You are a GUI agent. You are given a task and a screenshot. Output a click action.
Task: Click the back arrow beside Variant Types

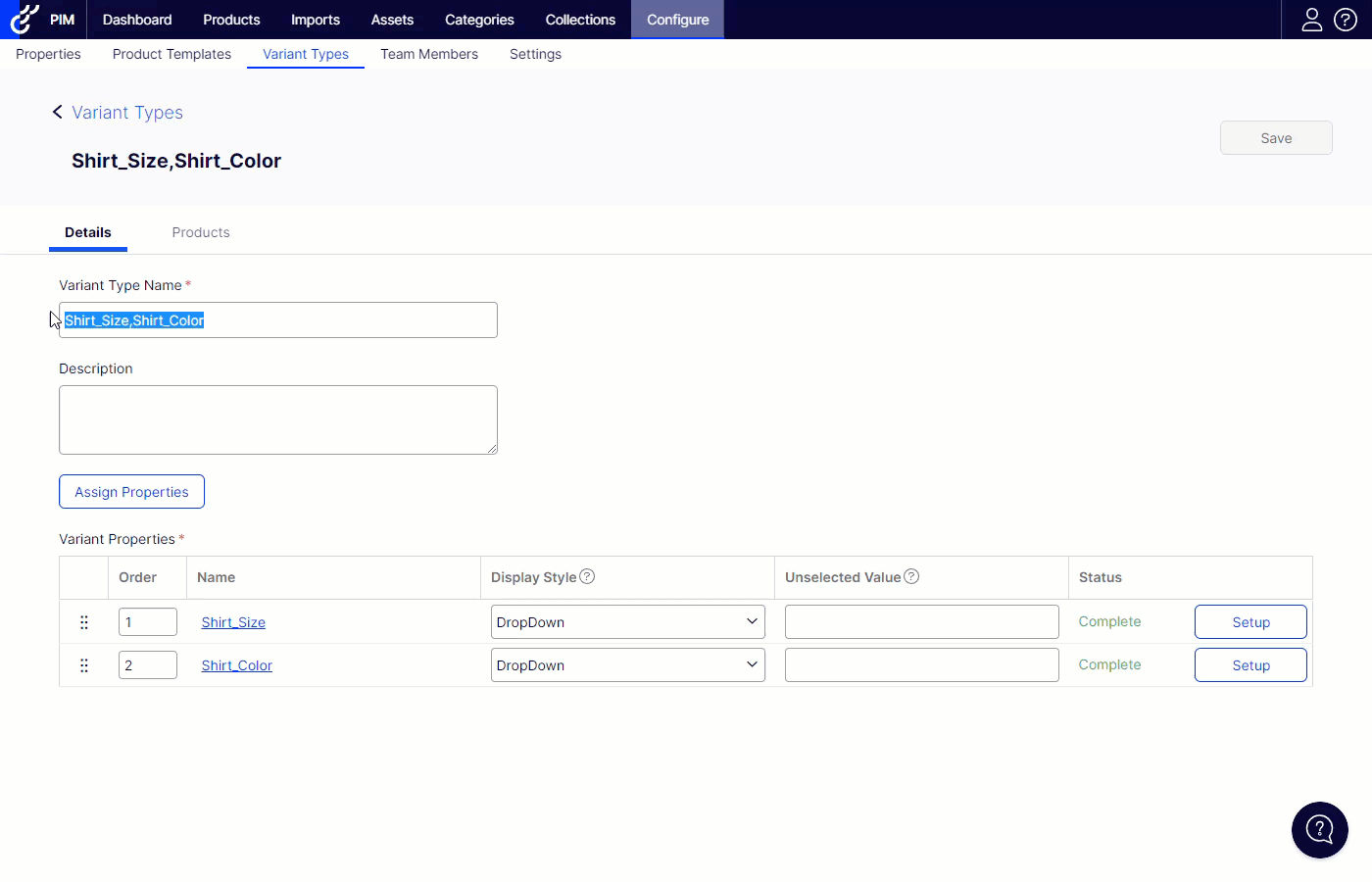57,112
